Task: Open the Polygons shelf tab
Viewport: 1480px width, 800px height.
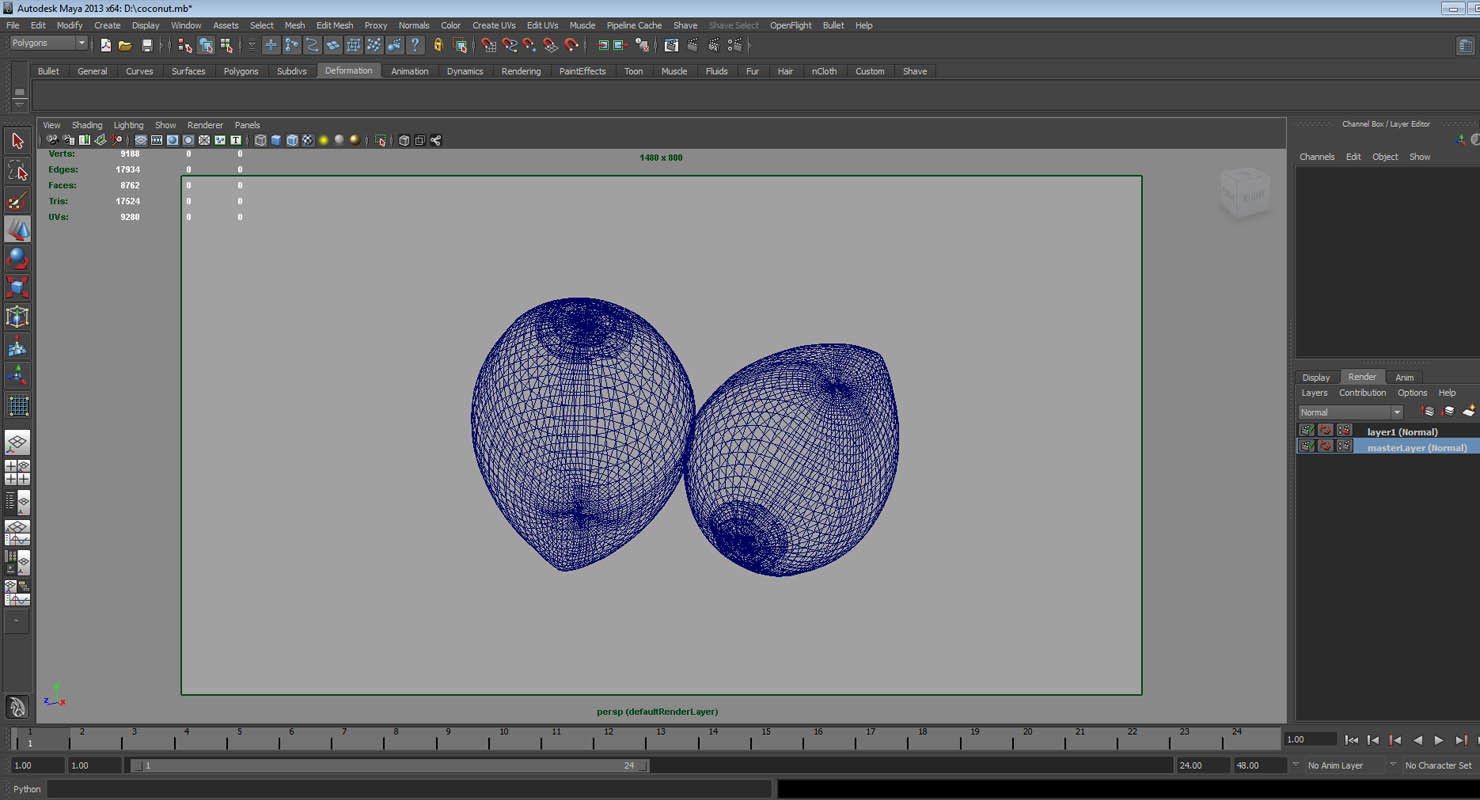Action: pyautogui.click(x=240, y=71)
